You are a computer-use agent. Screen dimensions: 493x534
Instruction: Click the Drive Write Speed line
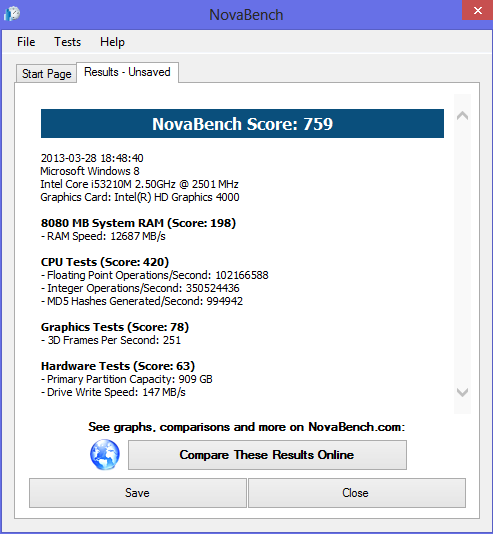(x=113, y=392)
